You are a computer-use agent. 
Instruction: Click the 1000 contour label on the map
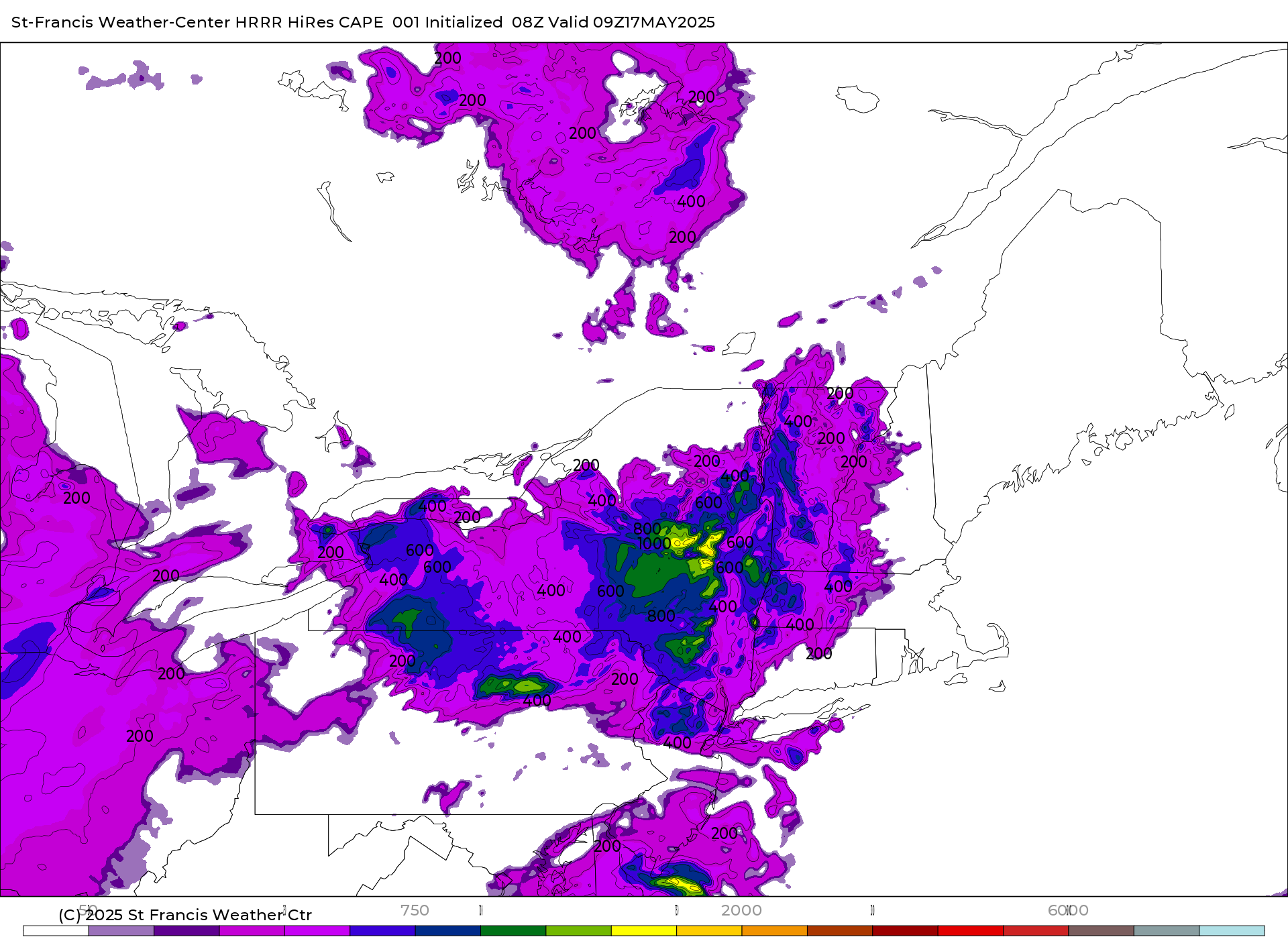(654, 543)
